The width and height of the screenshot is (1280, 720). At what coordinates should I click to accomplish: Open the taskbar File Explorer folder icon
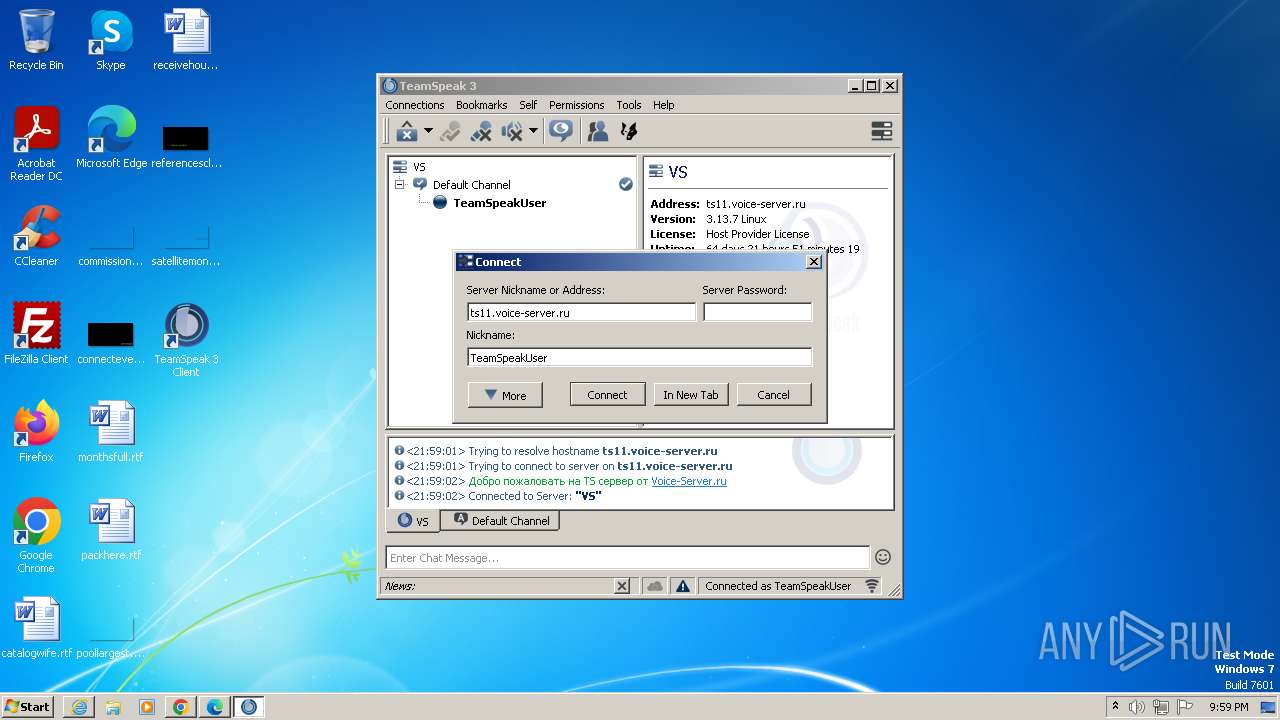tap(113, 707)
